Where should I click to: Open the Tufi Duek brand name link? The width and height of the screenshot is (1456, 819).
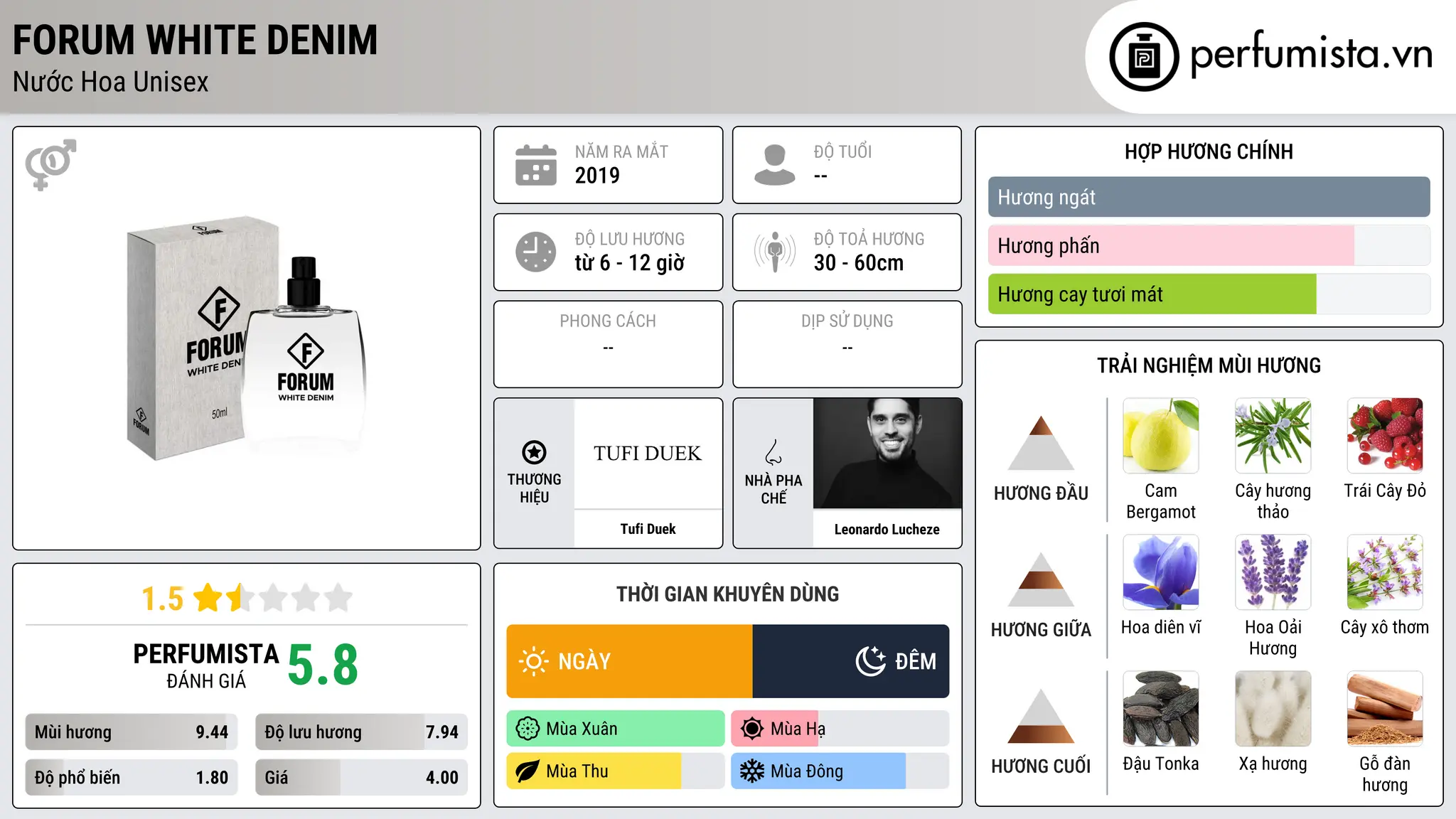coord(648,529)
